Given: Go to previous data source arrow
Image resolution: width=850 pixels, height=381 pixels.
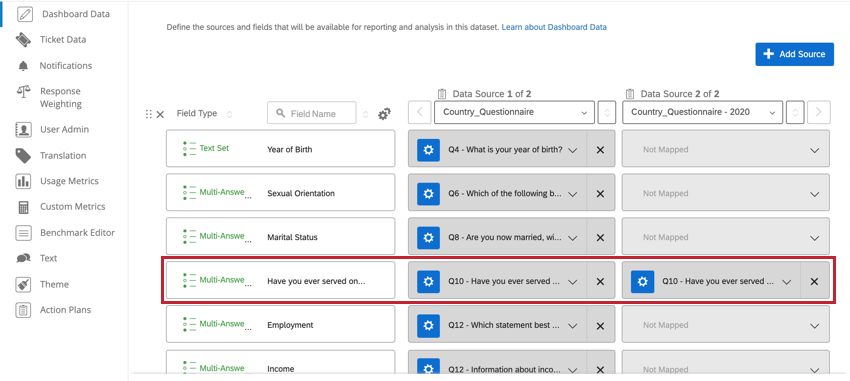Looking at the screenshot, I should [x=420, y=113].
